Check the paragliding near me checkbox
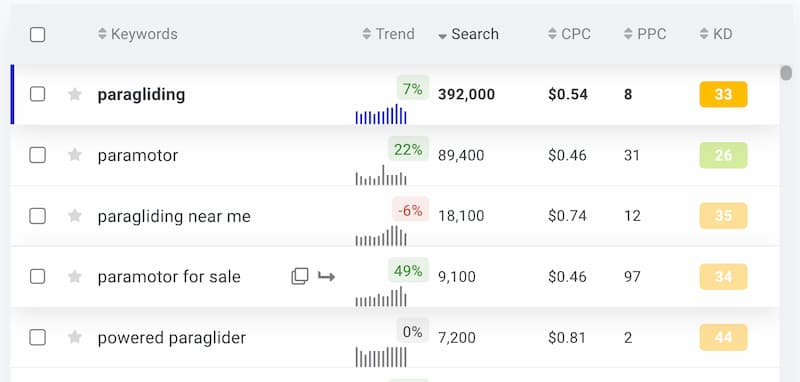Viewport: 800px width, 382px height. pyautogui.click(x=37, y=216)
